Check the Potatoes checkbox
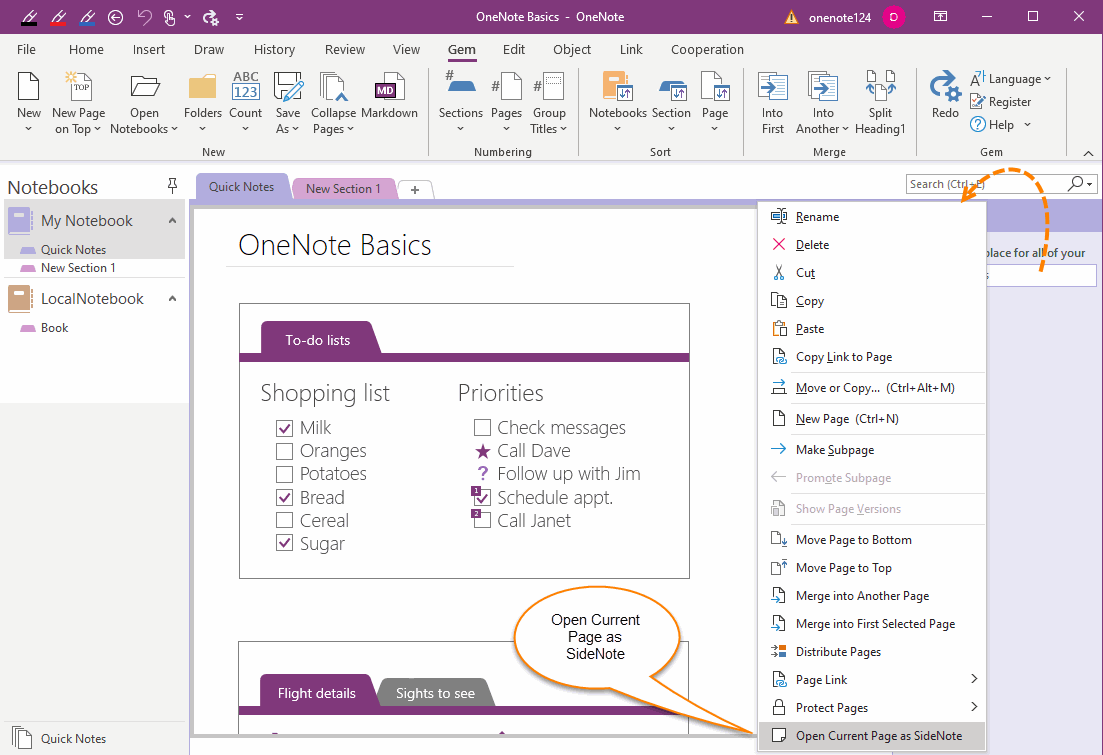 click(x=284, y=474)
